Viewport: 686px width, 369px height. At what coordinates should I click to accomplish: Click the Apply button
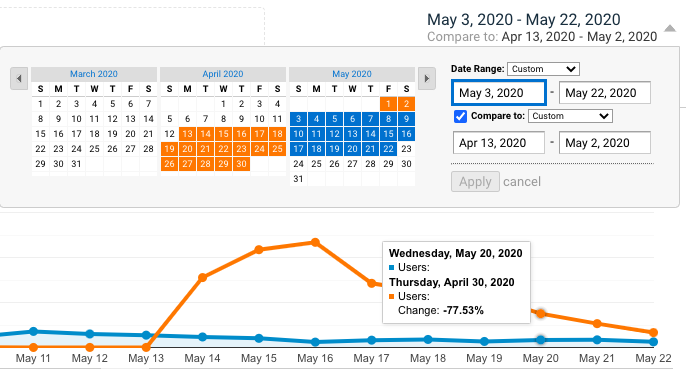475,182
